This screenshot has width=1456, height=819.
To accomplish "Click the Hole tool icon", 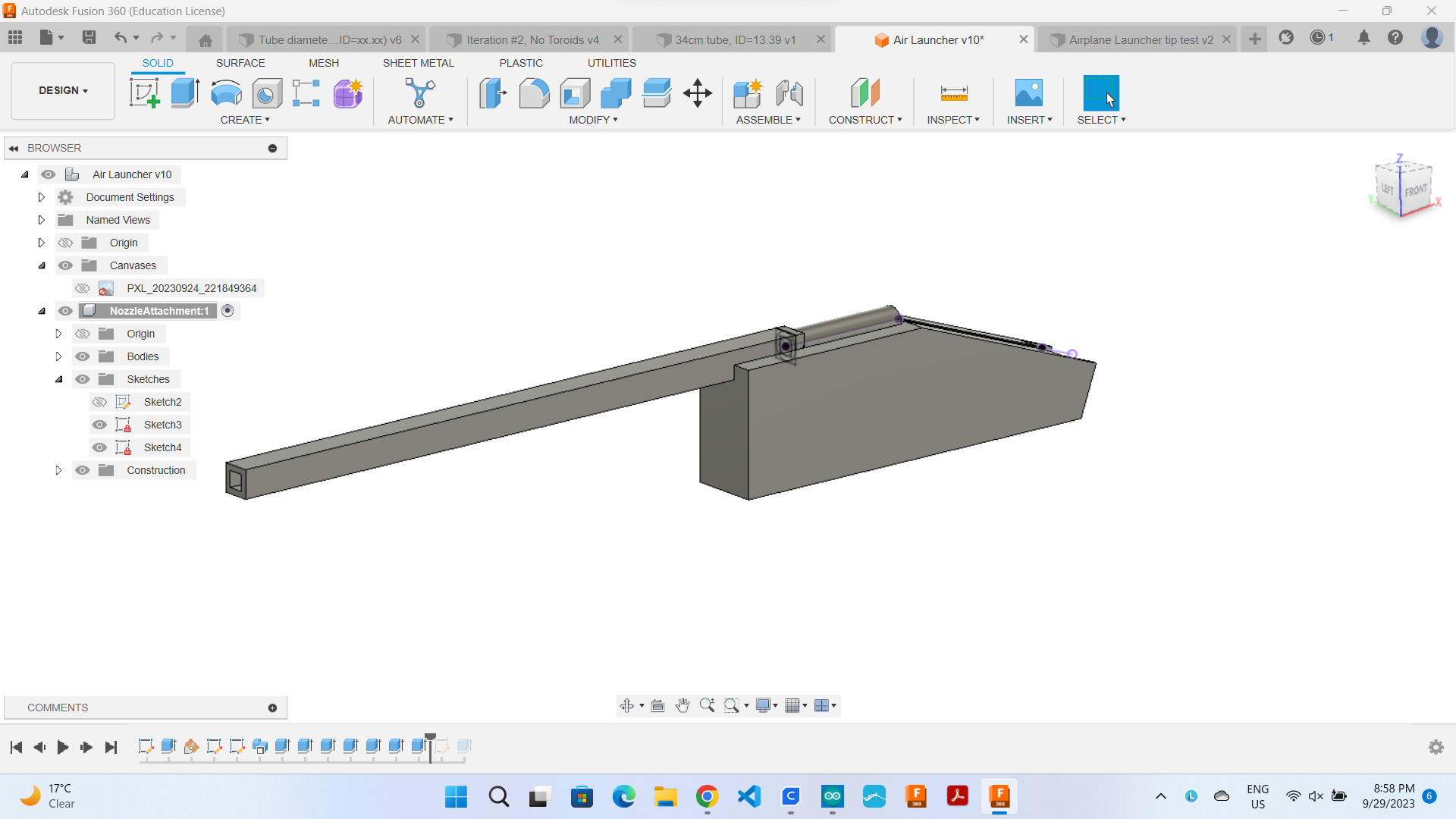I will click(267, 93).
